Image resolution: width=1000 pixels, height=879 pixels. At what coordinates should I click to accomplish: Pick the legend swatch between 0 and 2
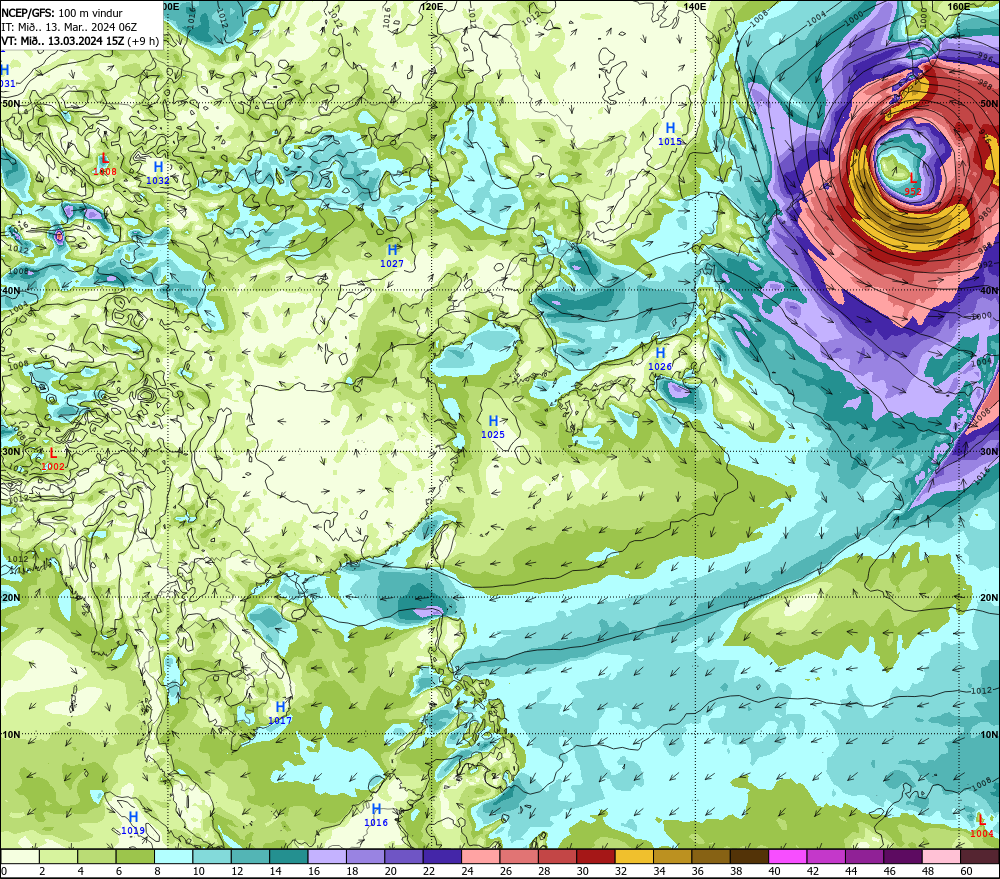[x=20, y=856]
